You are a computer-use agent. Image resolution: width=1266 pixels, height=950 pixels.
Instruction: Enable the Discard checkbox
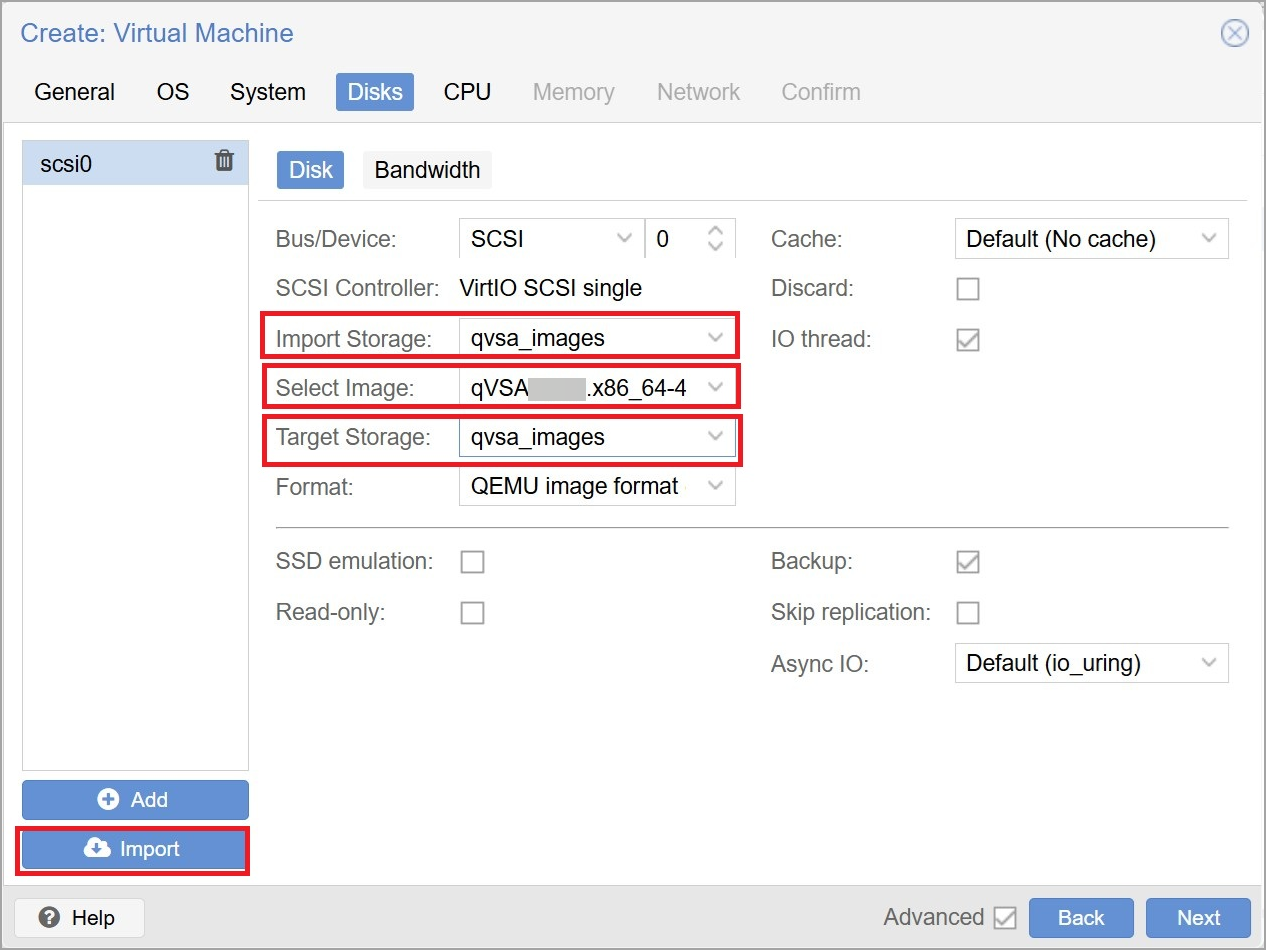pyautogui.click(x=968, y=289)
